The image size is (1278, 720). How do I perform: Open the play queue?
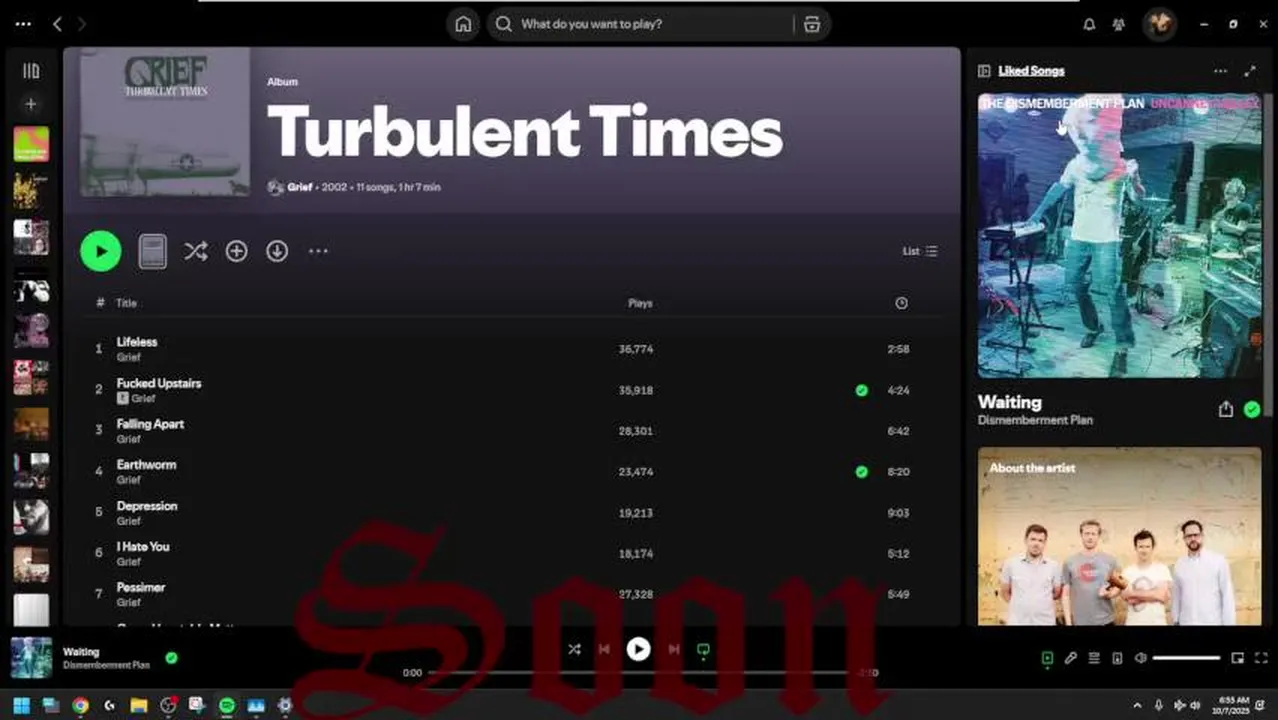1094,658
